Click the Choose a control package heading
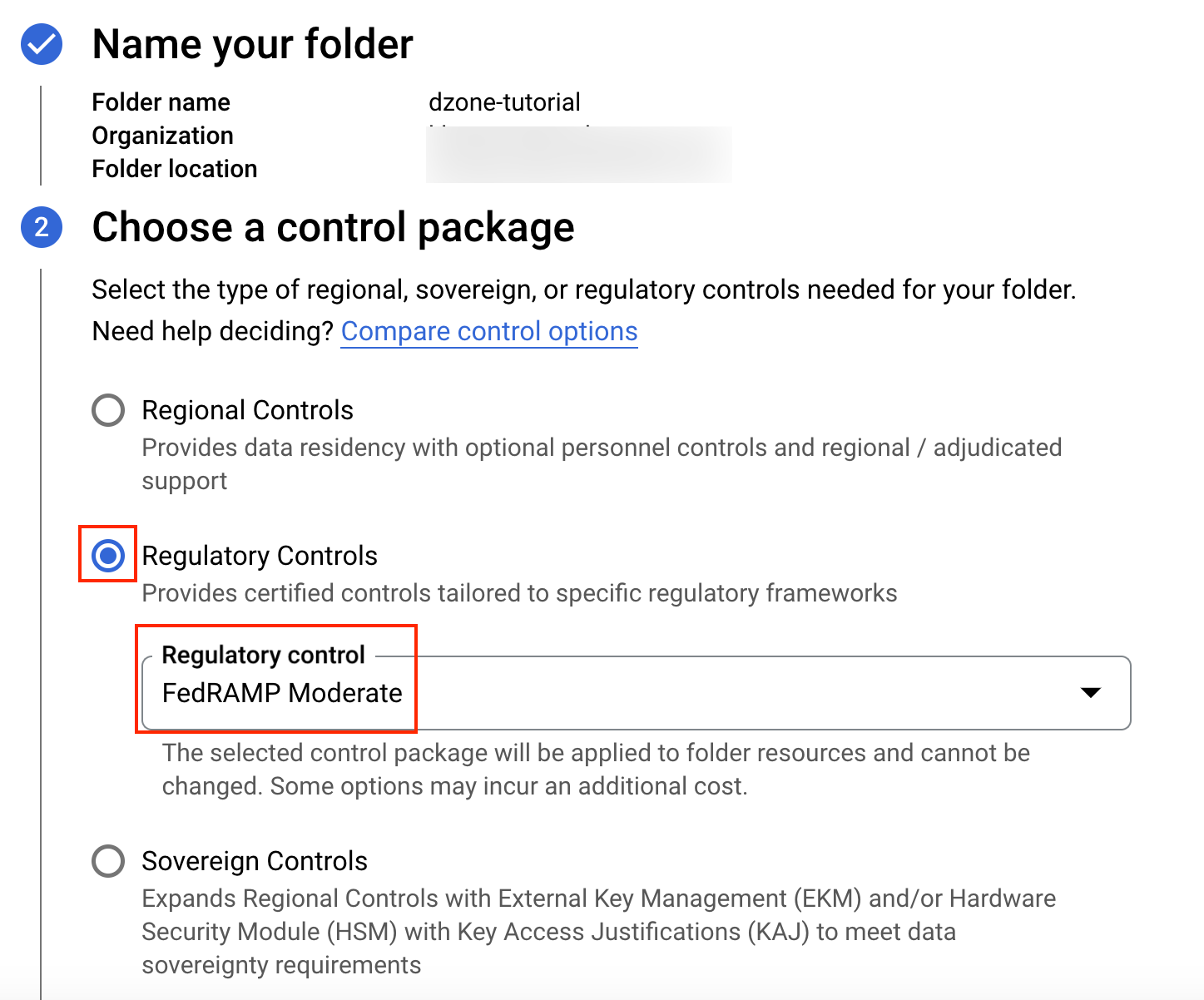This screenshot has width=1204, height=1000. click(333, 227)
